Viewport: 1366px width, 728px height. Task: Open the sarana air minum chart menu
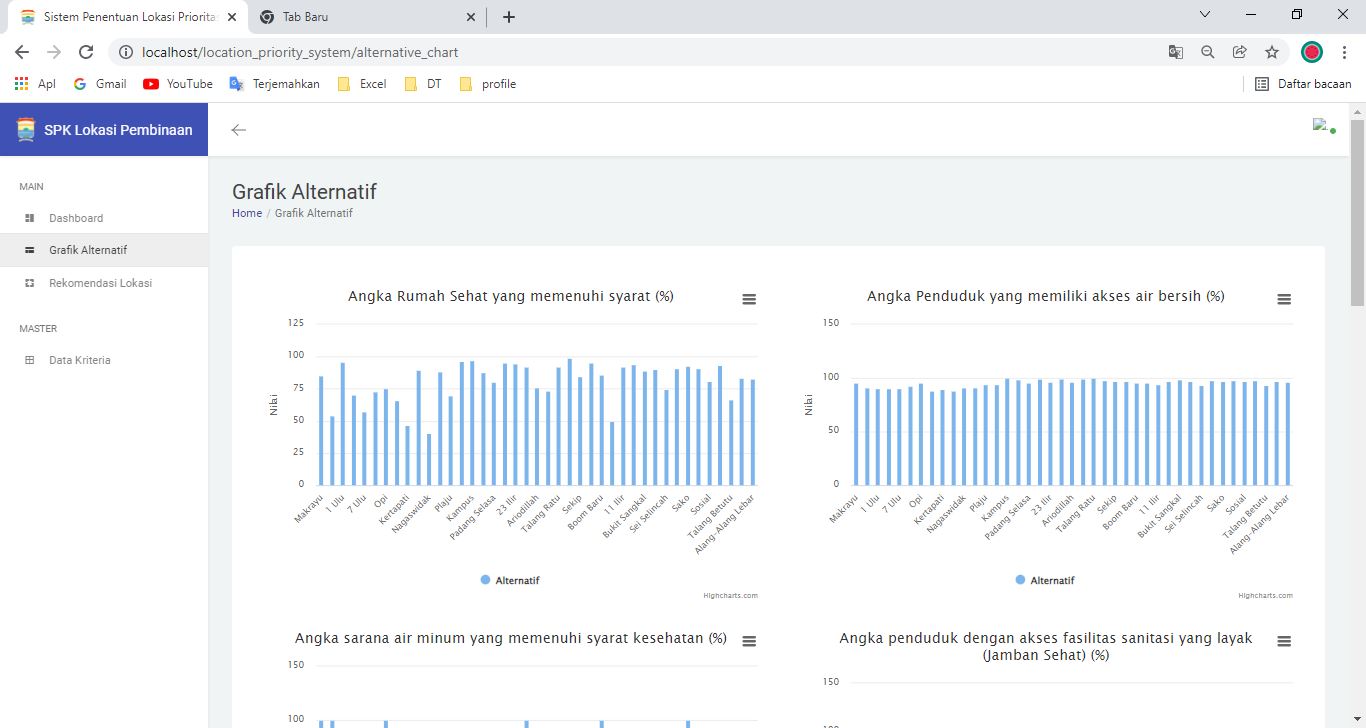point(749,641)
